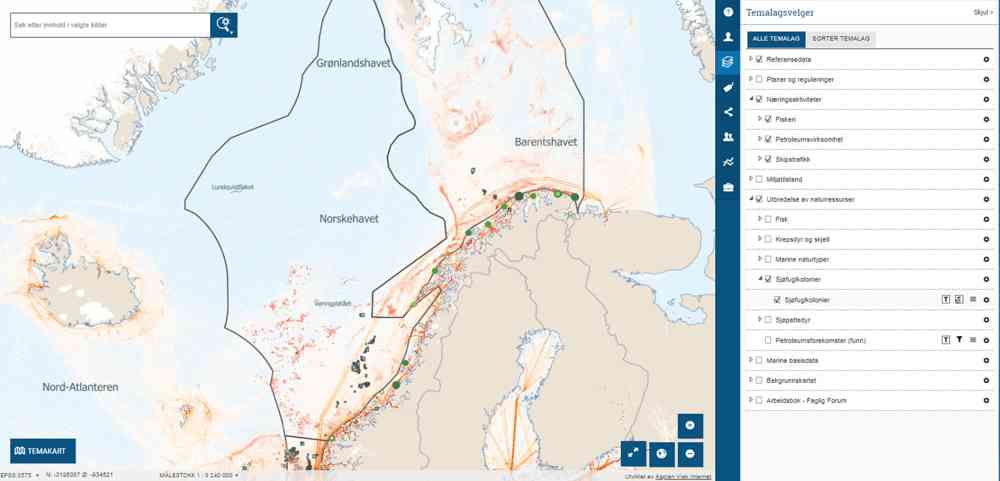This screenshot has height=481, width=1000.
Task: Check the Marine naturtyper checkbox
Action: coord(768,259)
